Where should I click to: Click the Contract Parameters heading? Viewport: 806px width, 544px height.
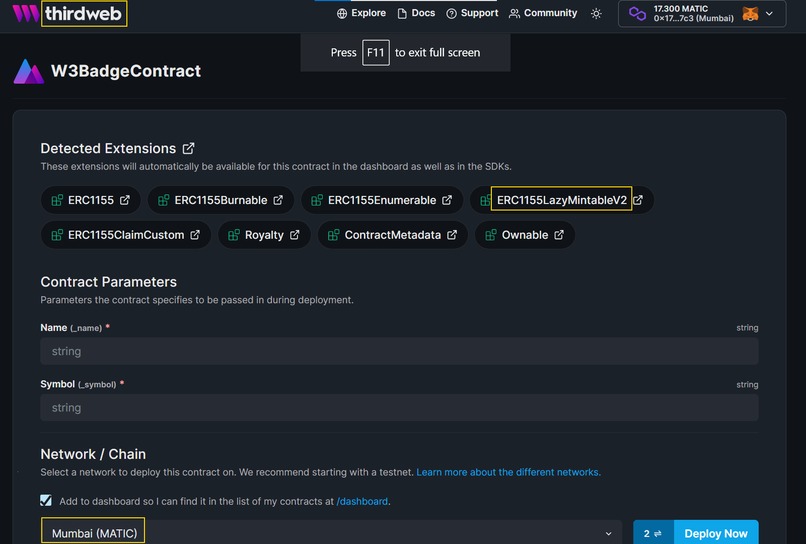[x=108, y=282]
